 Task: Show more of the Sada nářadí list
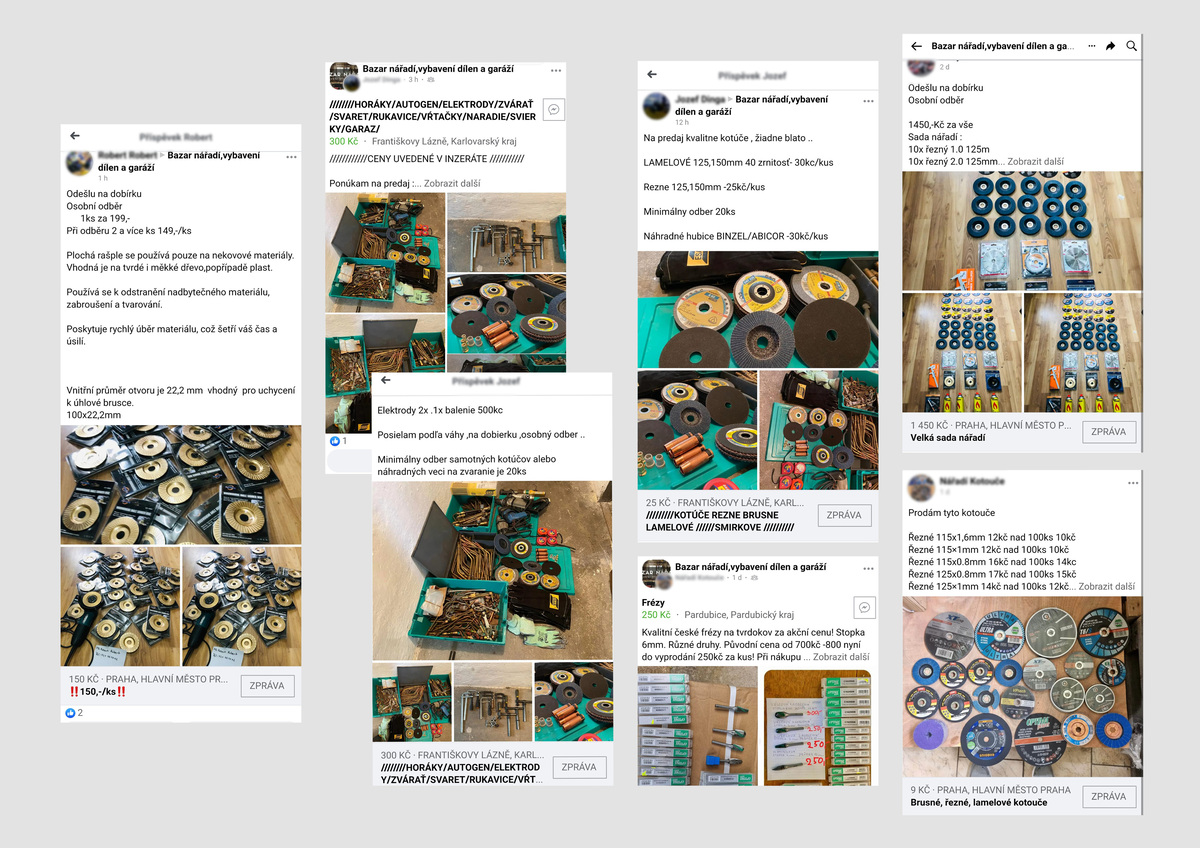point(1036,161)
